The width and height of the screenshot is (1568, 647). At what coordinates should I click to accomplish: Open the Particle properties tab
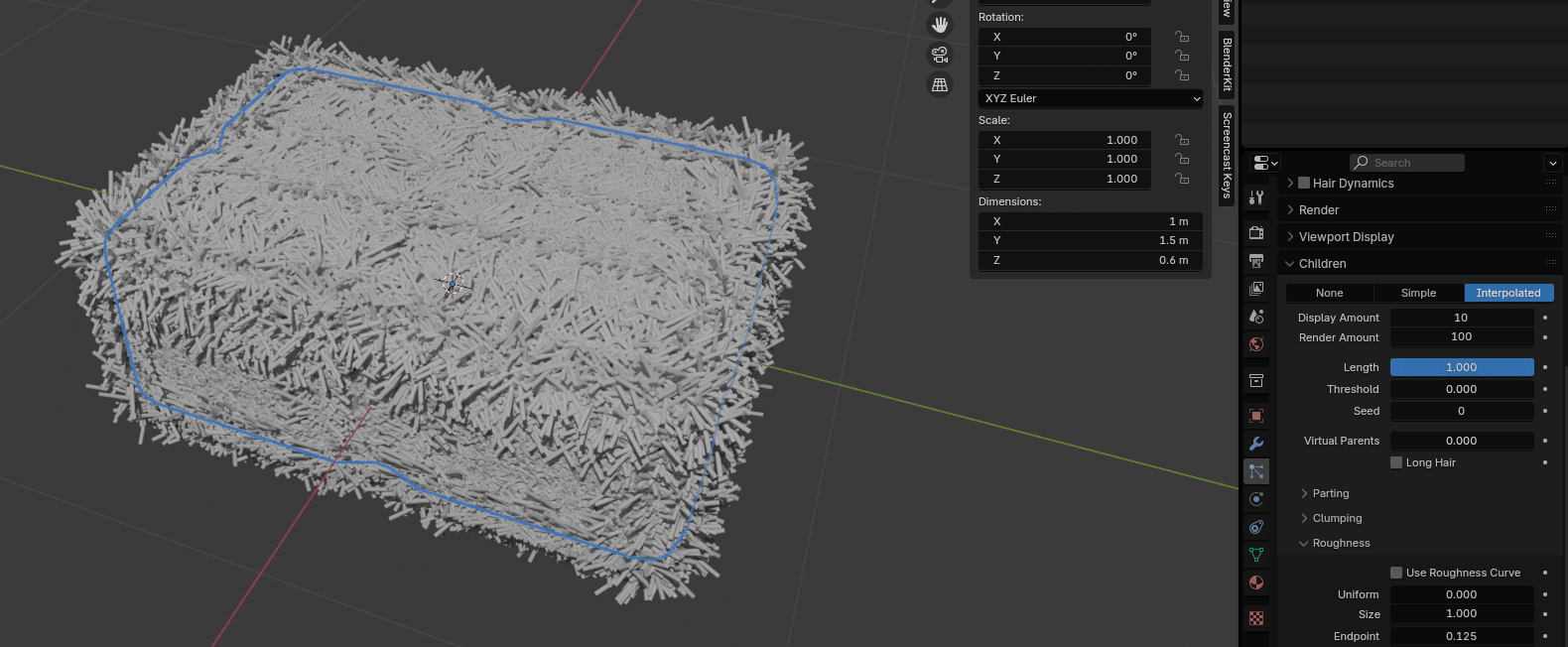1256,471
